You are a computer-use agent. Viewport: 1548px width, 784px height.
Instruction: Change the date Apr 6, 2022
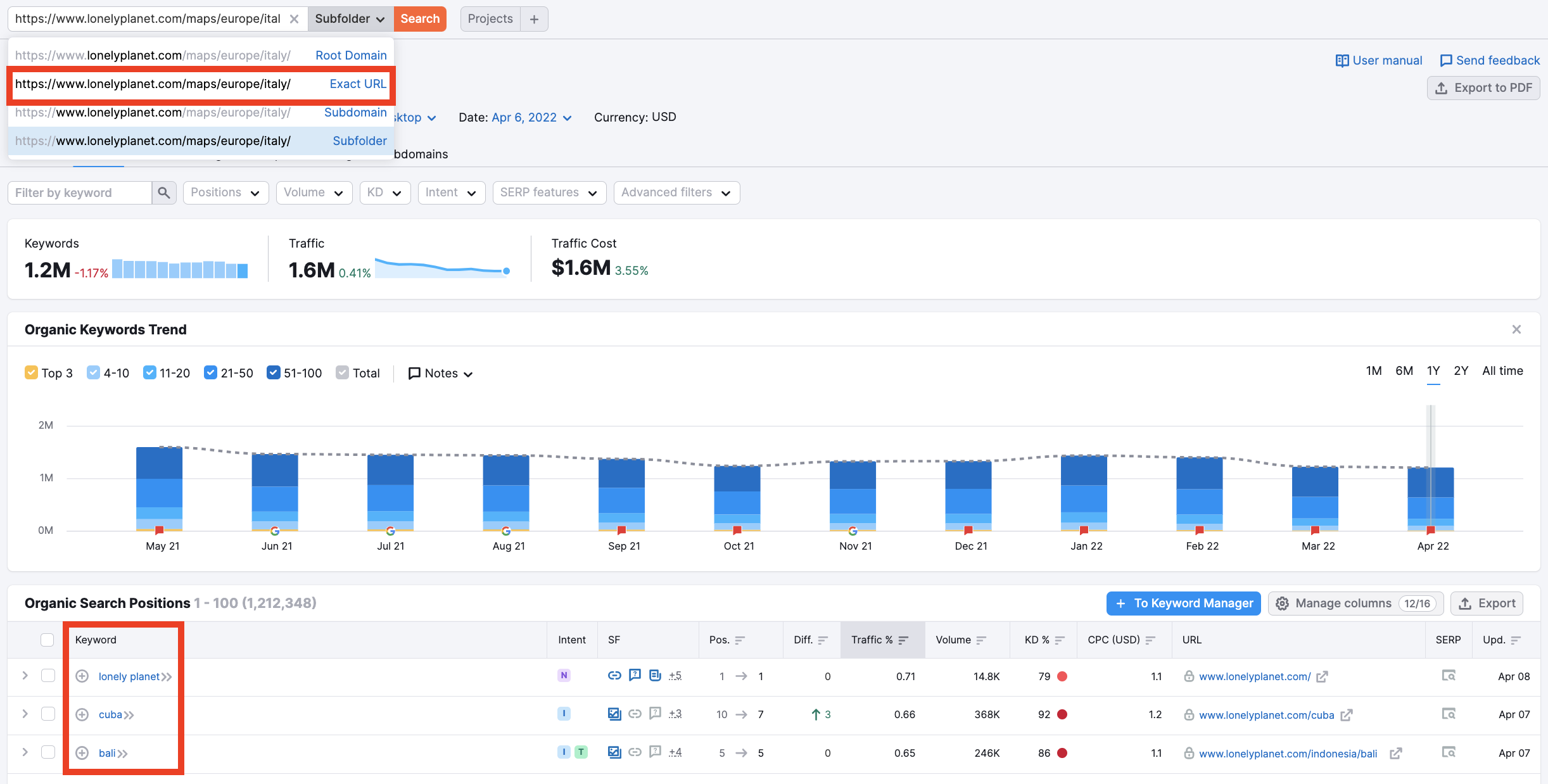coord(531,118)
